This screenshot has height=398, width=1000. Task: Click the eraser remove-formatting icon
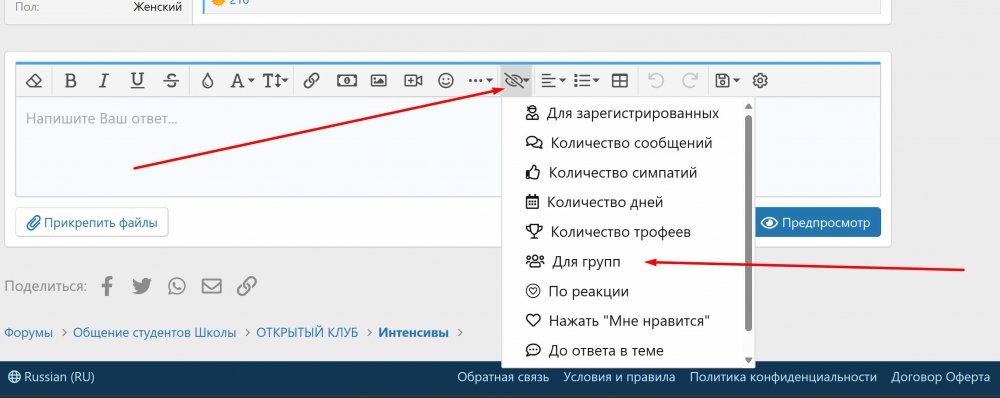34,81
